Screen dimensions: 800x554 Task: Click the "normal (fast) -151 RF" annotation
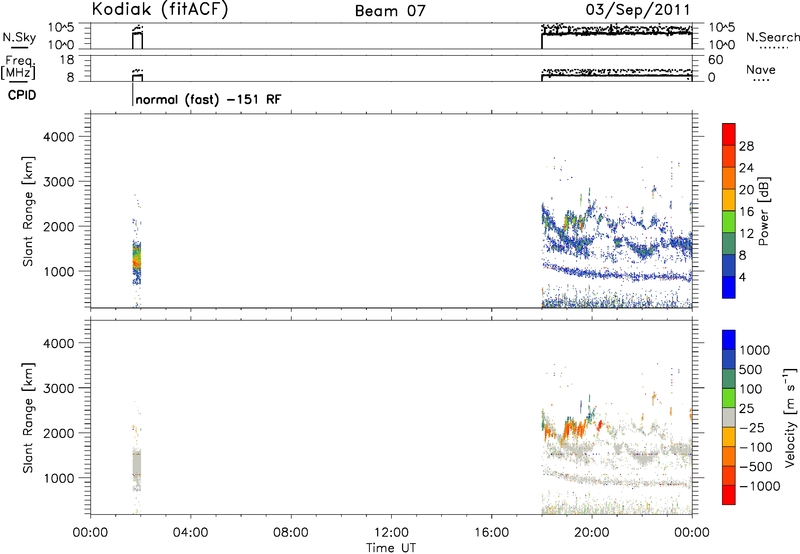tap(208, 99)
